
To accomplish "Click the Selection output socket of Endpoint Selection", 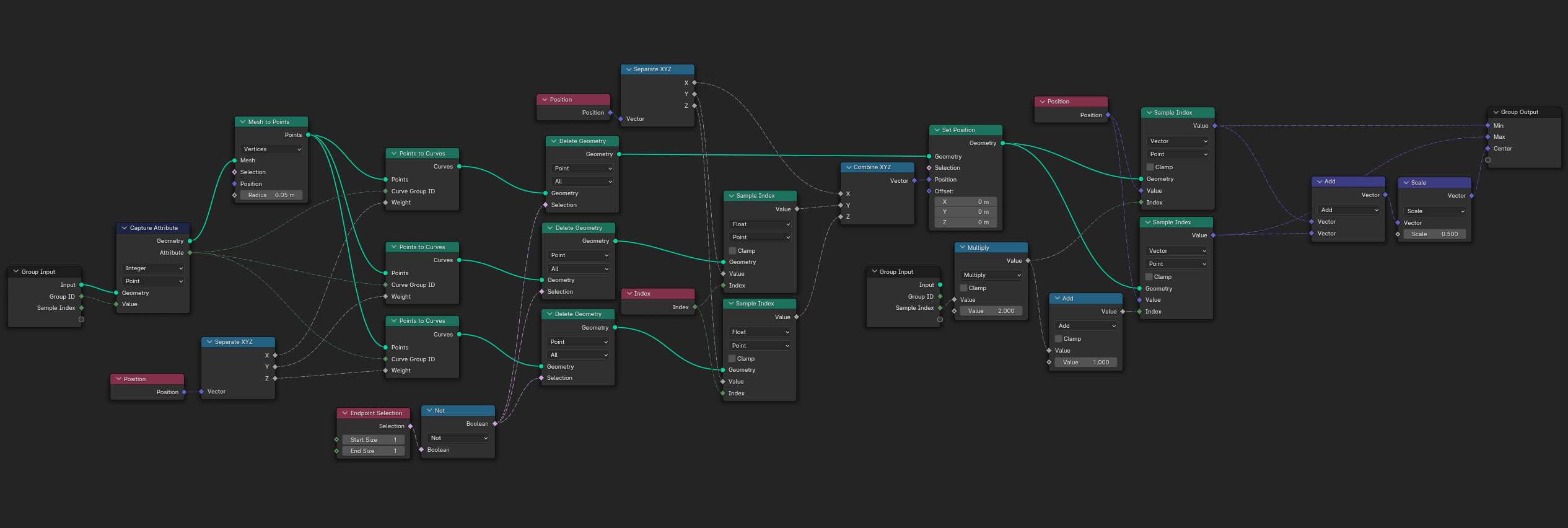I will click(x=410, y=426).
